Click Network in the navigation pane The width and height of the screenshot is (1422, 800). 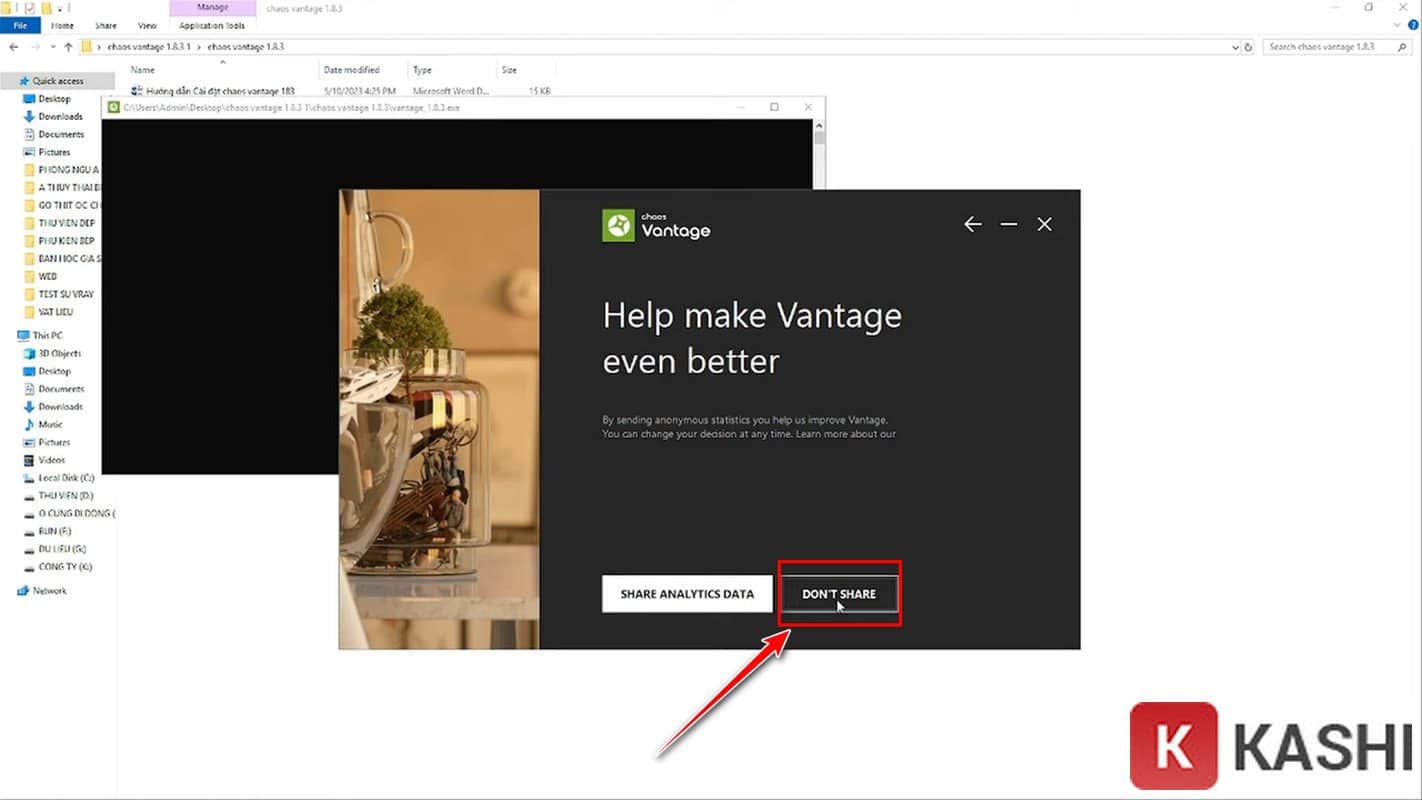tap(49, 591)
